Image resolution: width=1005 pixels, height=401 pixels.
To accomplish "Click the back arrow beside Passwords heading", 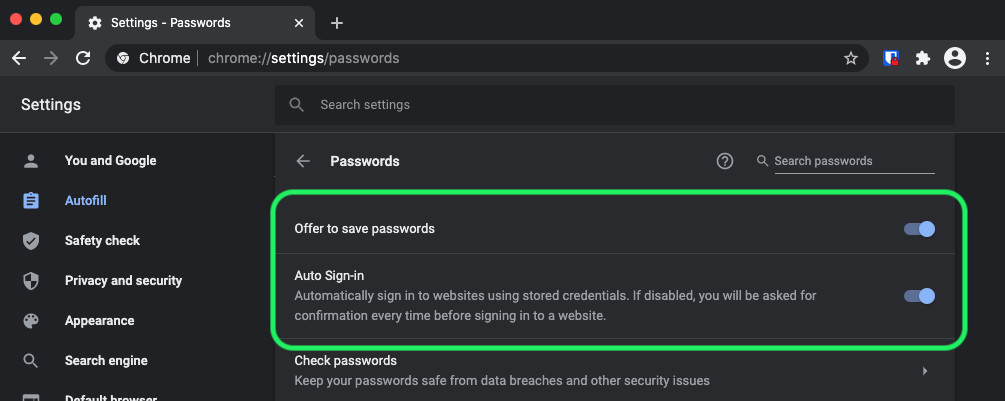I will coord(303,161).
